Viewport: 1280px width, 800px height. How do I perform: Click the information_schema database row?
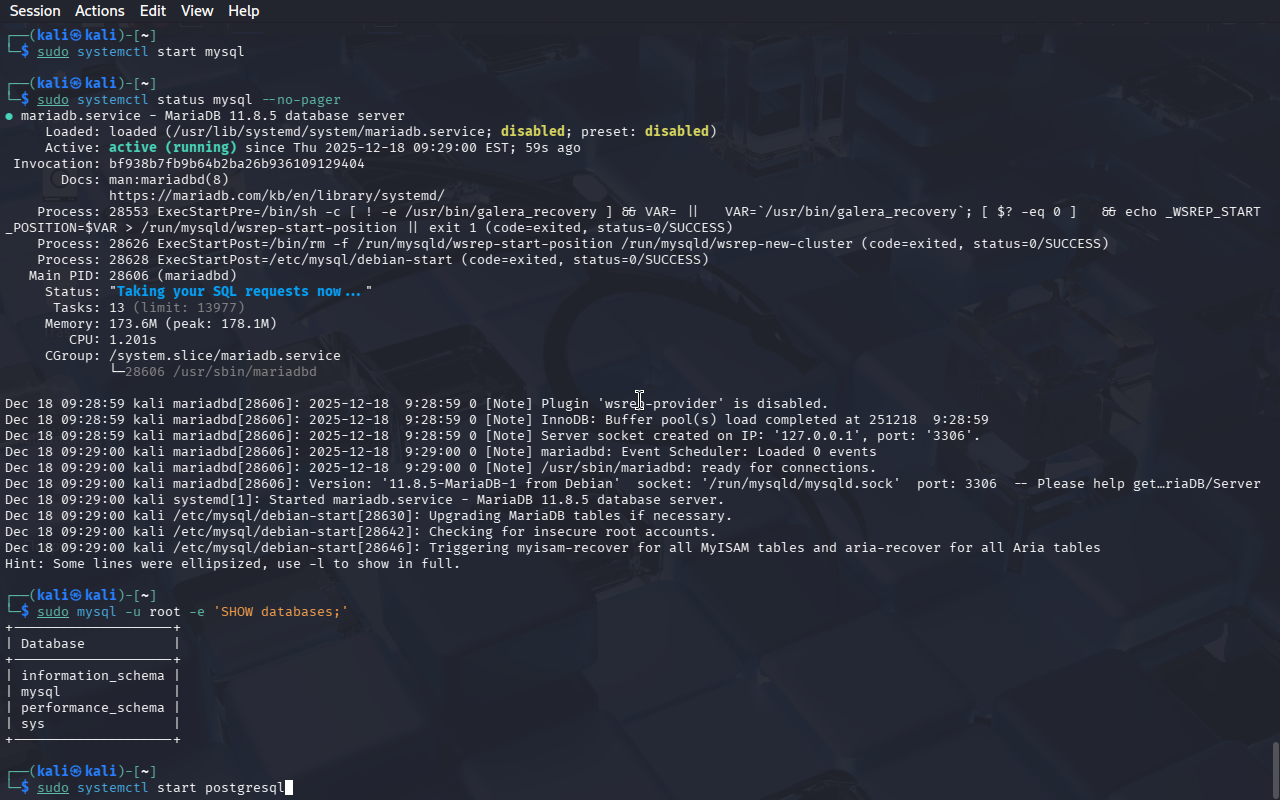(x=92, y=676)
